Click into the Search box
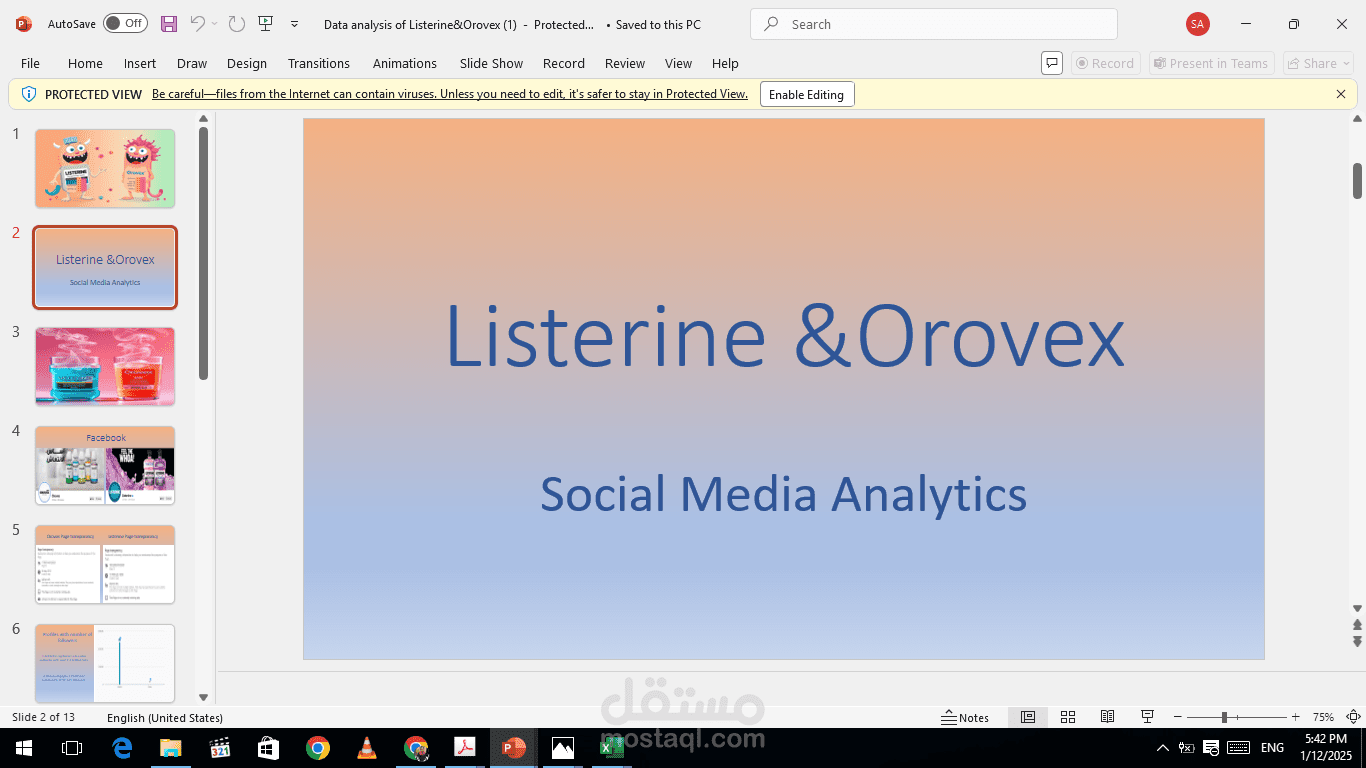The height and width of the screenshot is (768, 1366). (x=934, y=24)
